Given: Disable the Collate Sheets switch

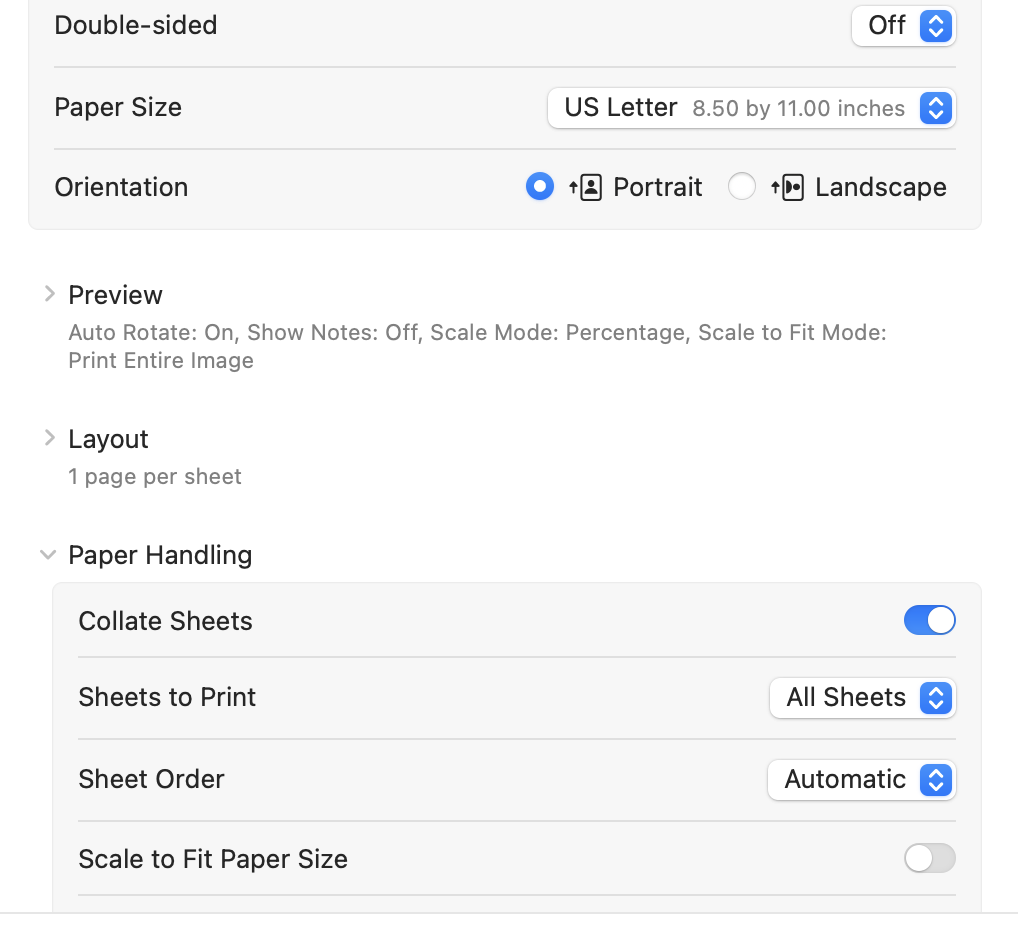Looking at the screenshot, I should (x=929, y=621).
